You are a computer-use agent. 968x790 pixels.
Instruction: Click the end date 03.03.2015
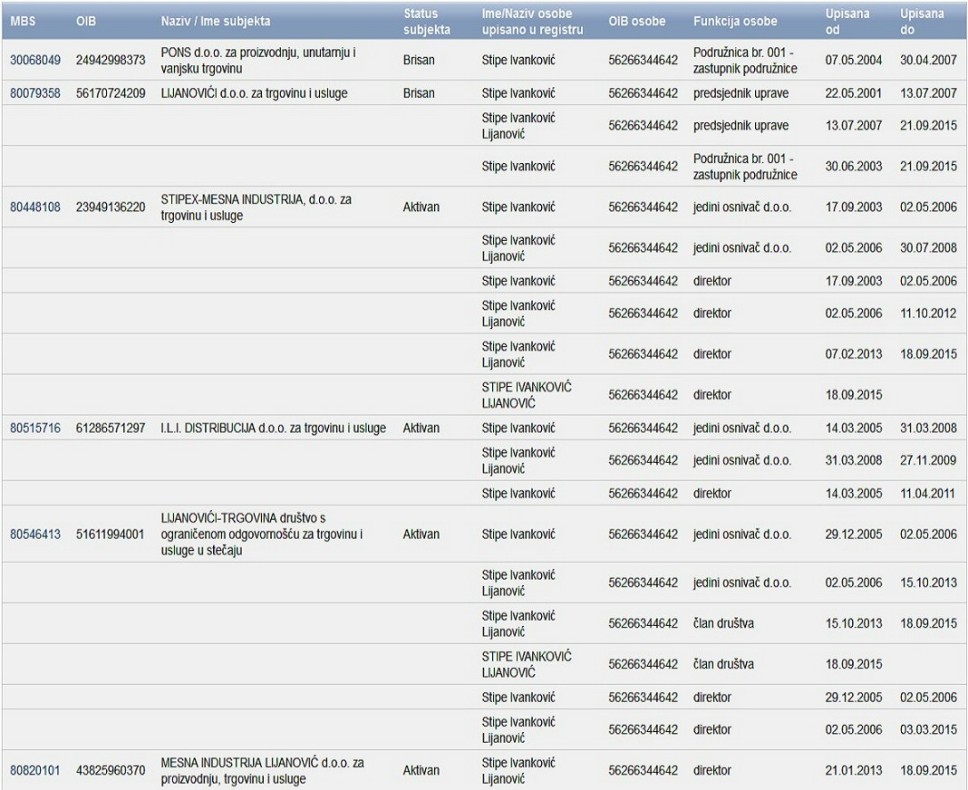tap(928, 730)
